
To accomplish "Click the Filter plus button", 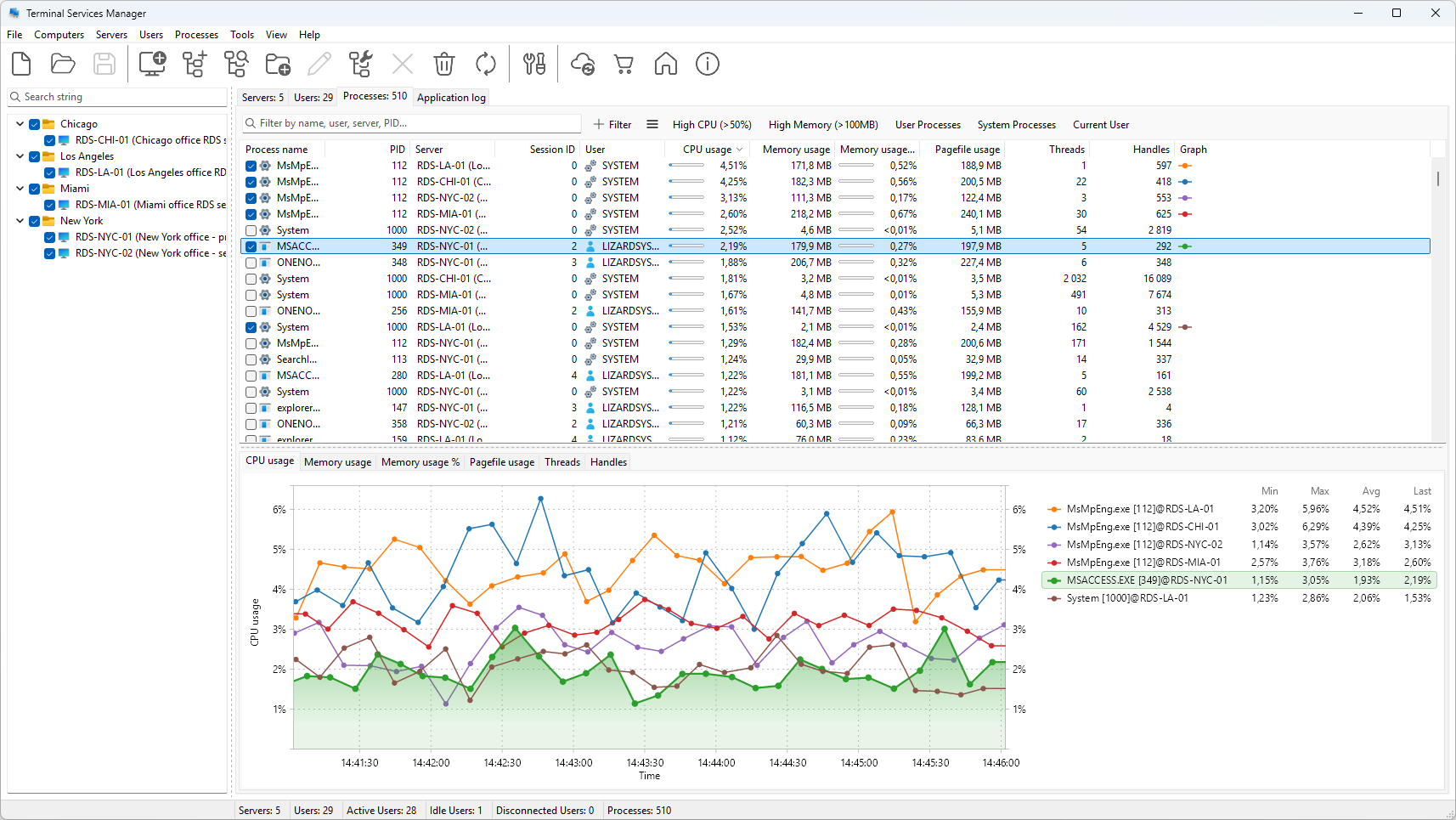I will [612, 124].
